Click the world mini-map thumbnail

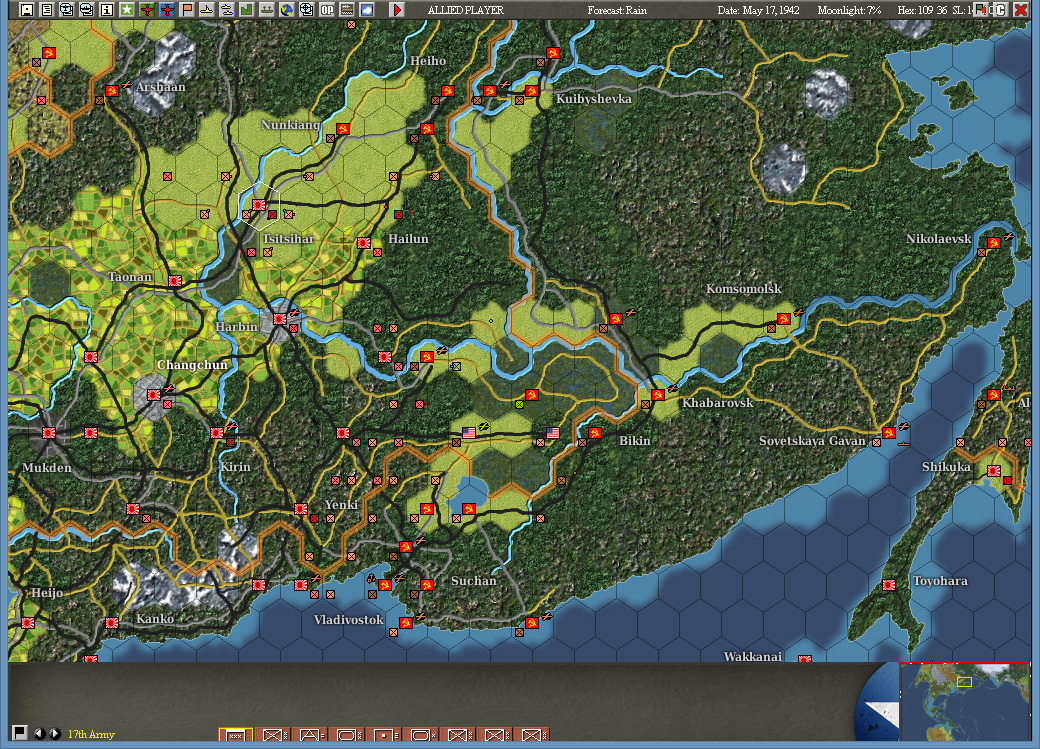pyautogui.click(x=964, y=701)
